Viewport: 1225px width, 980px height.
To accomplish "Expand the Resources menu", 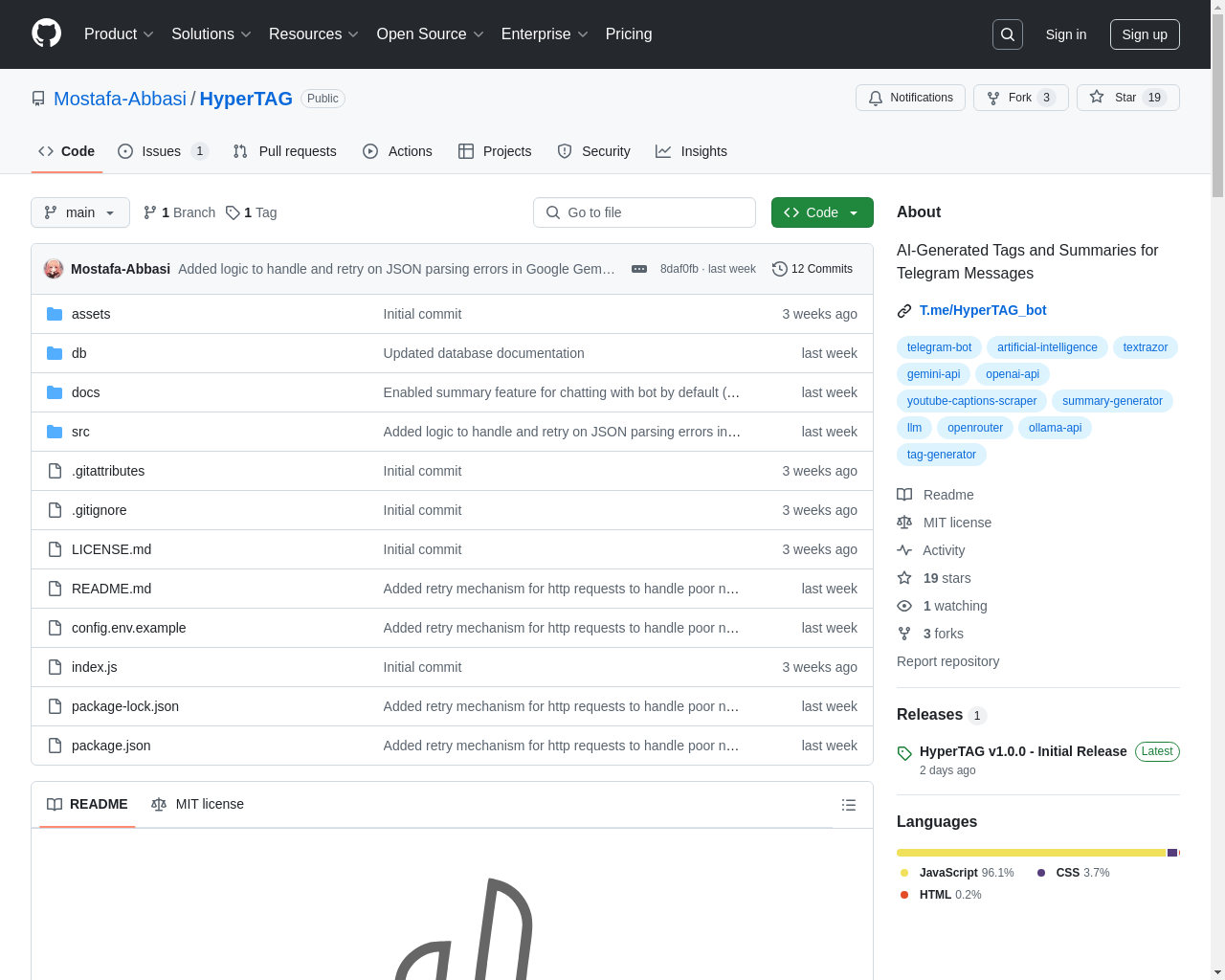I will pos(314,34).
